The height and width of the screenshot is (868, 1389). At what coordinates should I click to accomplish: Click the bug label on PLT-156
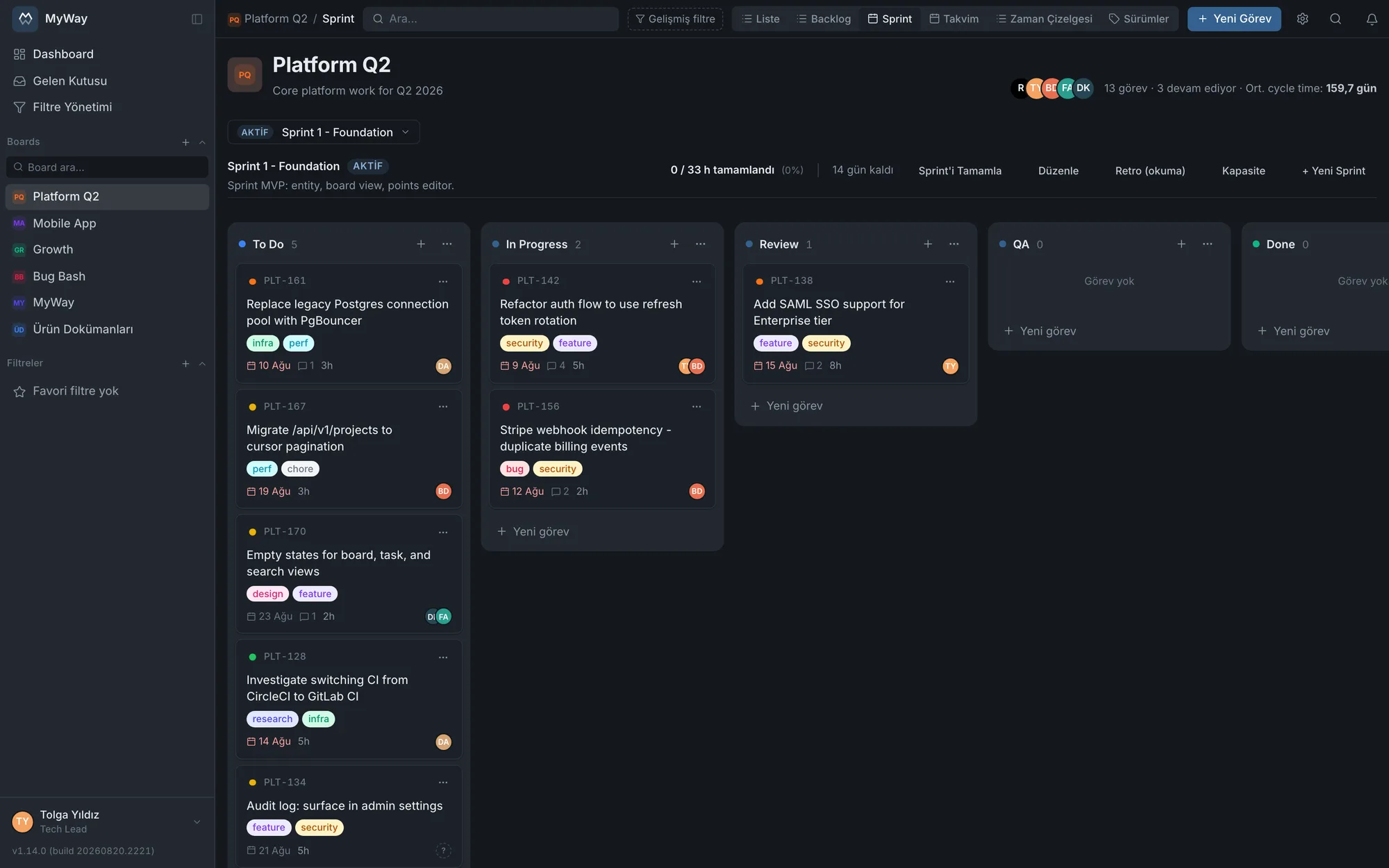(515, 469)
